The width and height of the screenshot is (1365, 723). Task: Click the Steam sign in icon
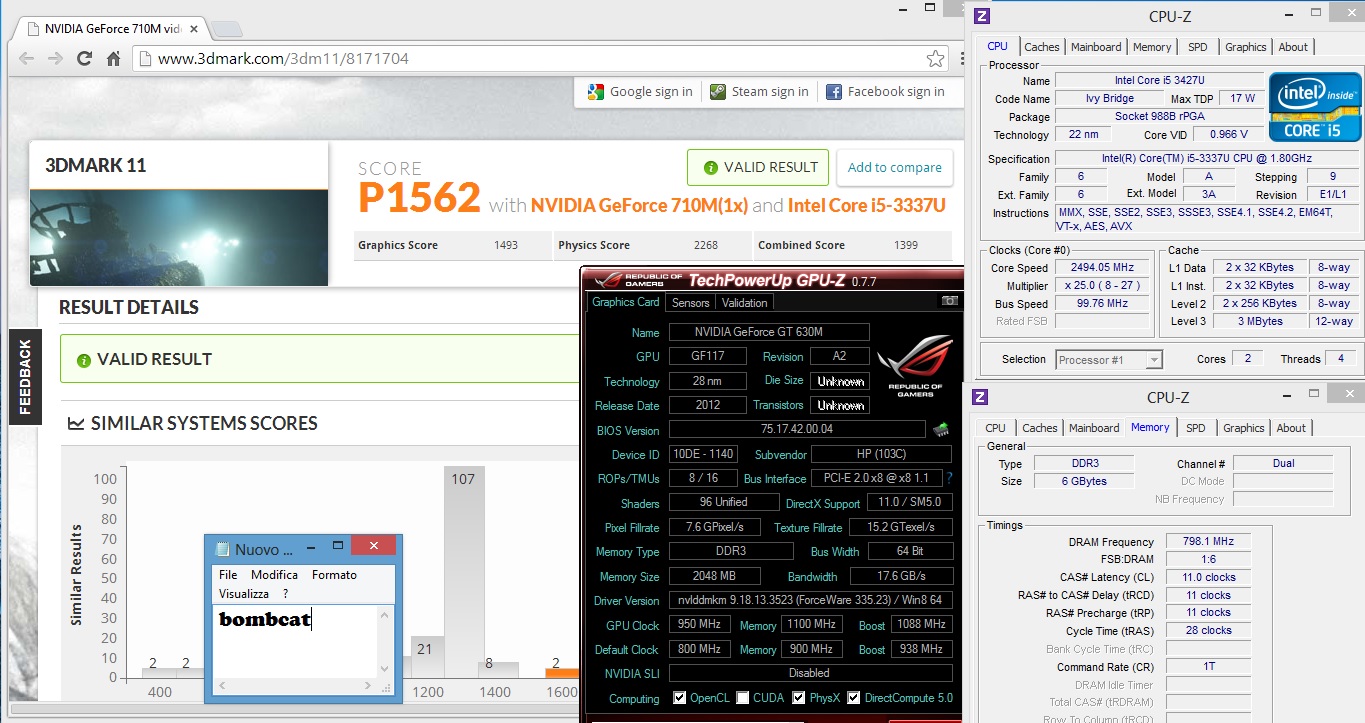click(718, 92)
